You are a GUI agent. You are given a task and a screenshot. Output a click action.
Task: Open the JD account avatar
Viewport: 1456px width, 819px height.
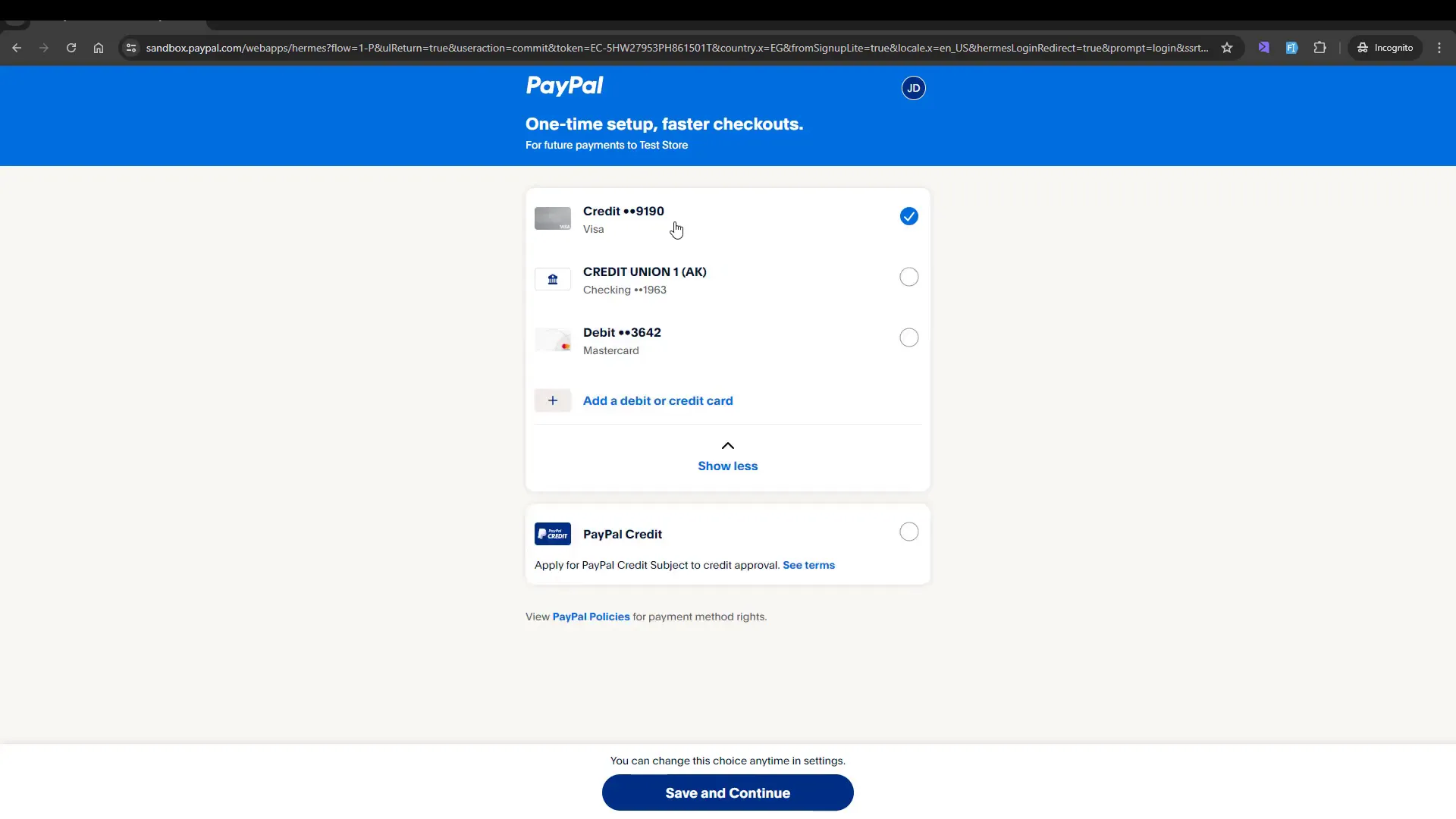[913, 88]
